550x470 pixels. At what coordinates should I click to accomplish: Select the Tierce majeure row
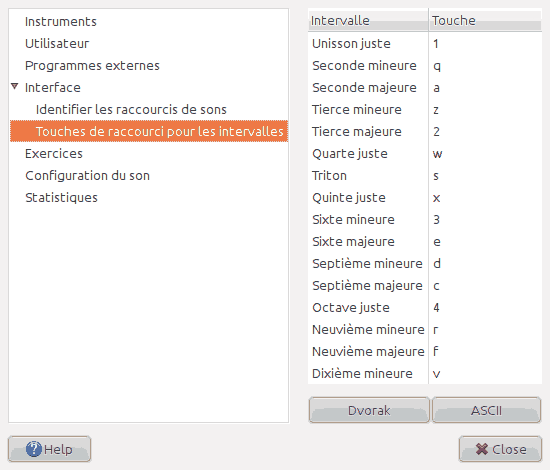point(425,132)
